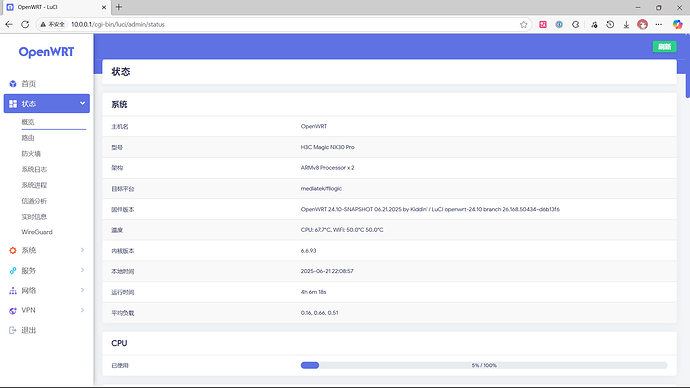
Task: Click the kernel version 6.6.93
Action: [308, 251]
